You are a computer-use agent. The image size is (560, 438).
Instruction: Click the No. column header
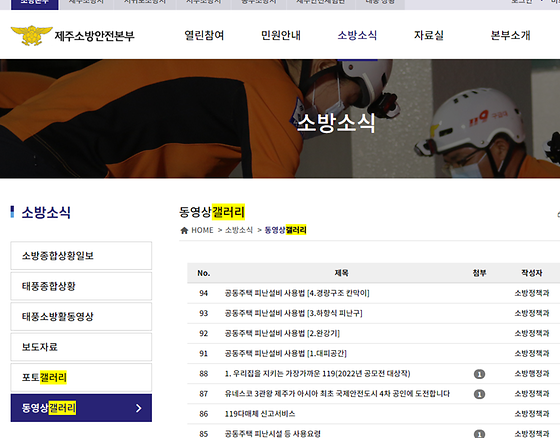tap(204, 273)
